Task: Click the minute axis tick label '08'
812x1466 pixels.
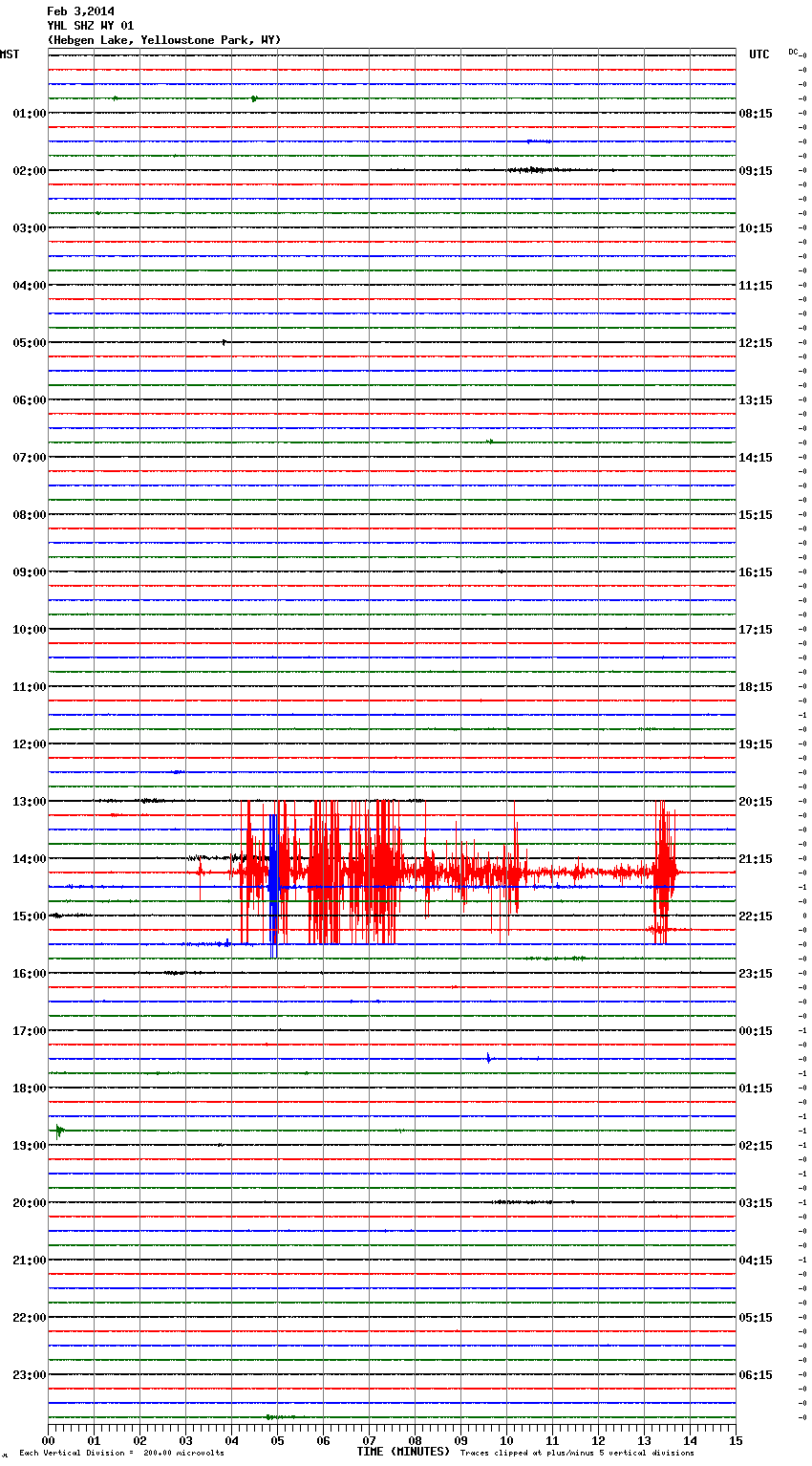Action: (415, 1440)
